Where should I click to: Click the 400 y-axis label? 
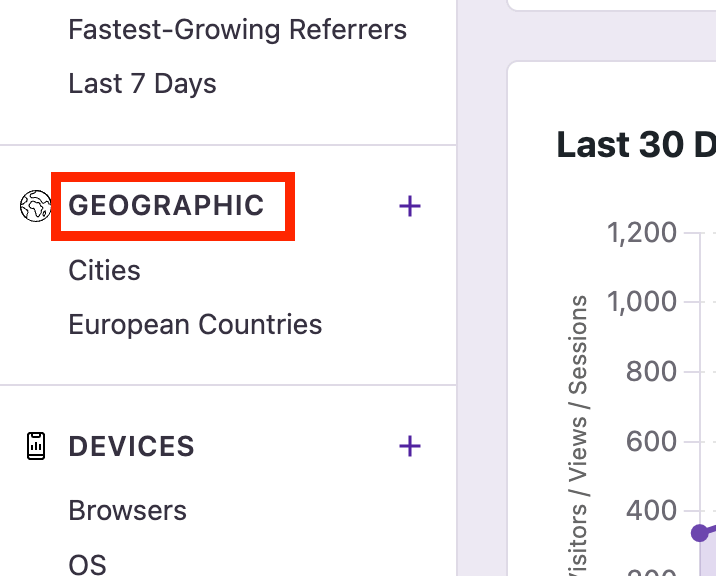tap(651, 511)
